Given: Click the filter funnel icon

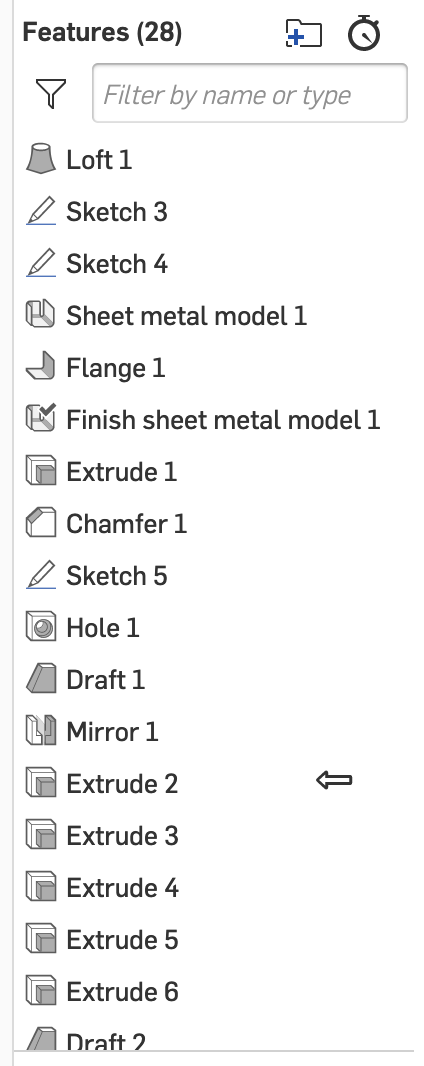Looking at the screenshot, I should [x=51, y=93].
